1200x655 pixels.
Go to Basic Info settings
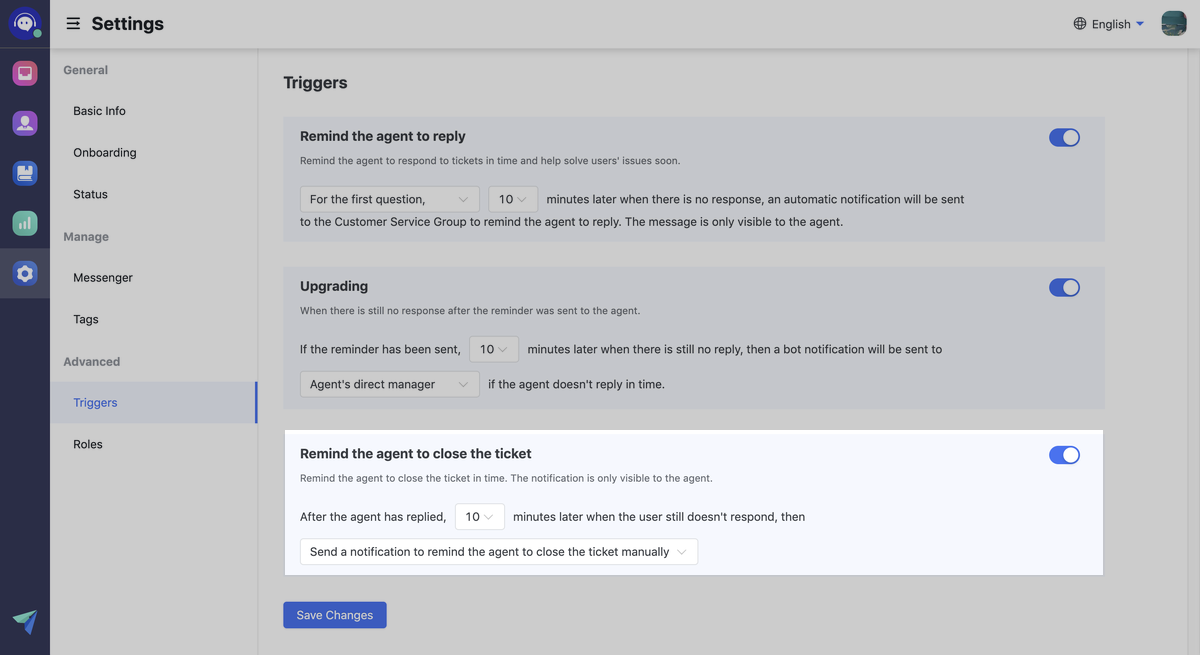point(99,111)
